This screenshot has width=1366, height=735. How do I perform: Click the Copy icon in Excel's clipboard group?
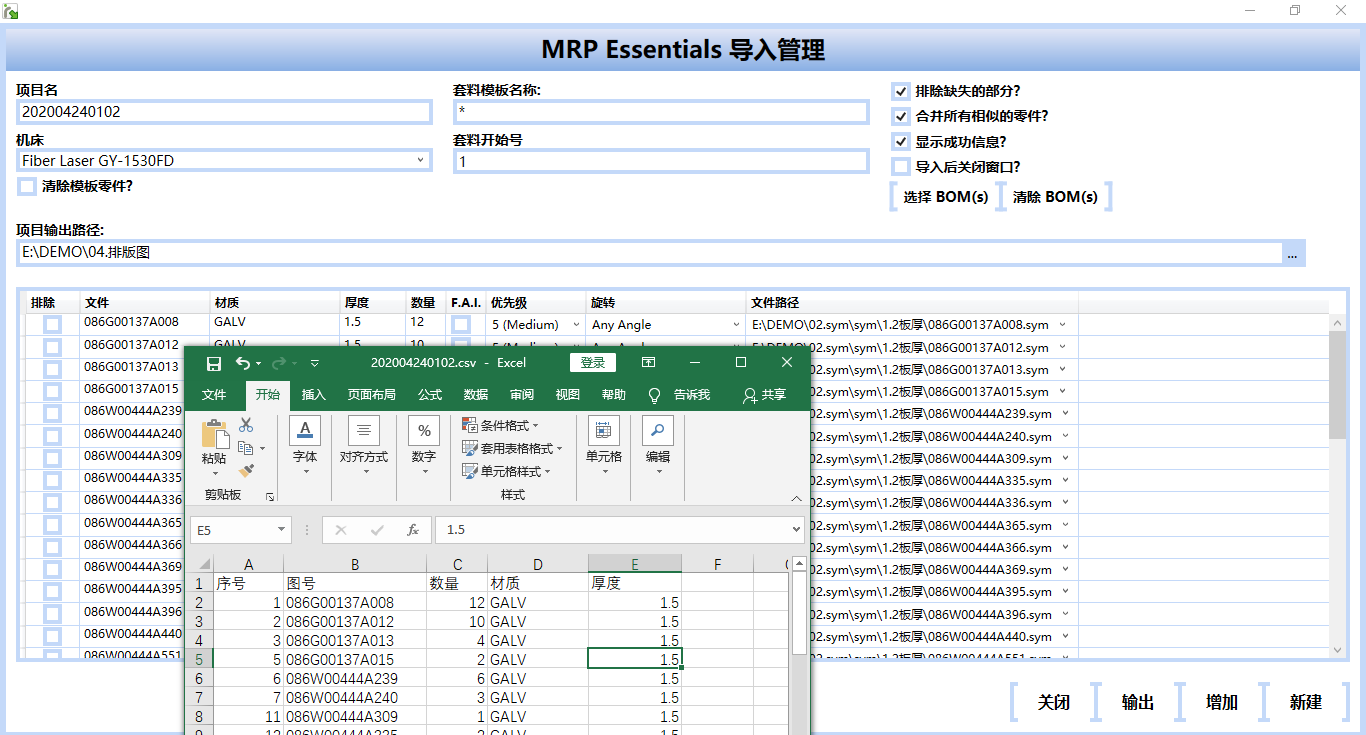(246, 448)
